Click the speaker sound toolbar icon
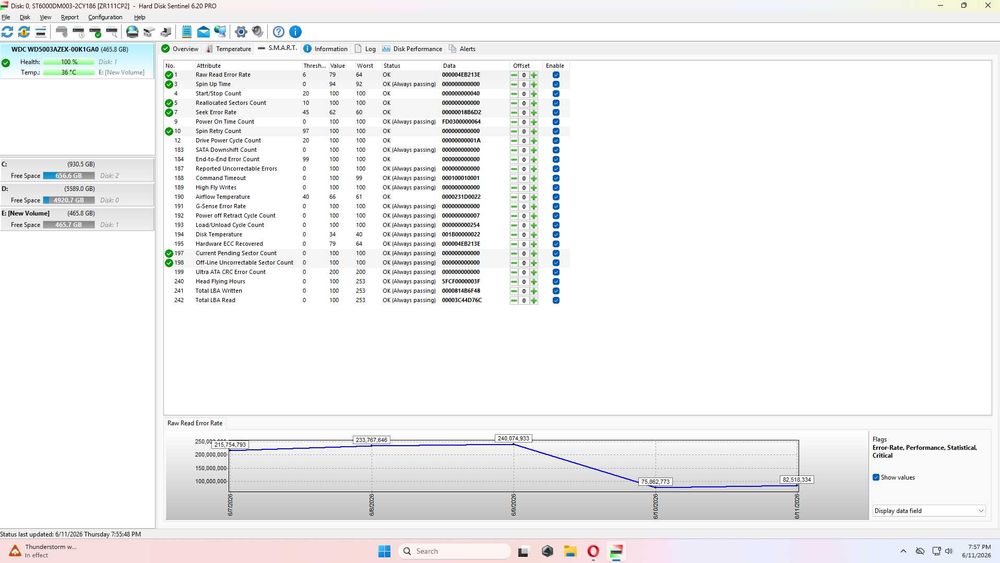This screenshot has height=563, width=1000. pyautogui.click(x=258, y=31)
